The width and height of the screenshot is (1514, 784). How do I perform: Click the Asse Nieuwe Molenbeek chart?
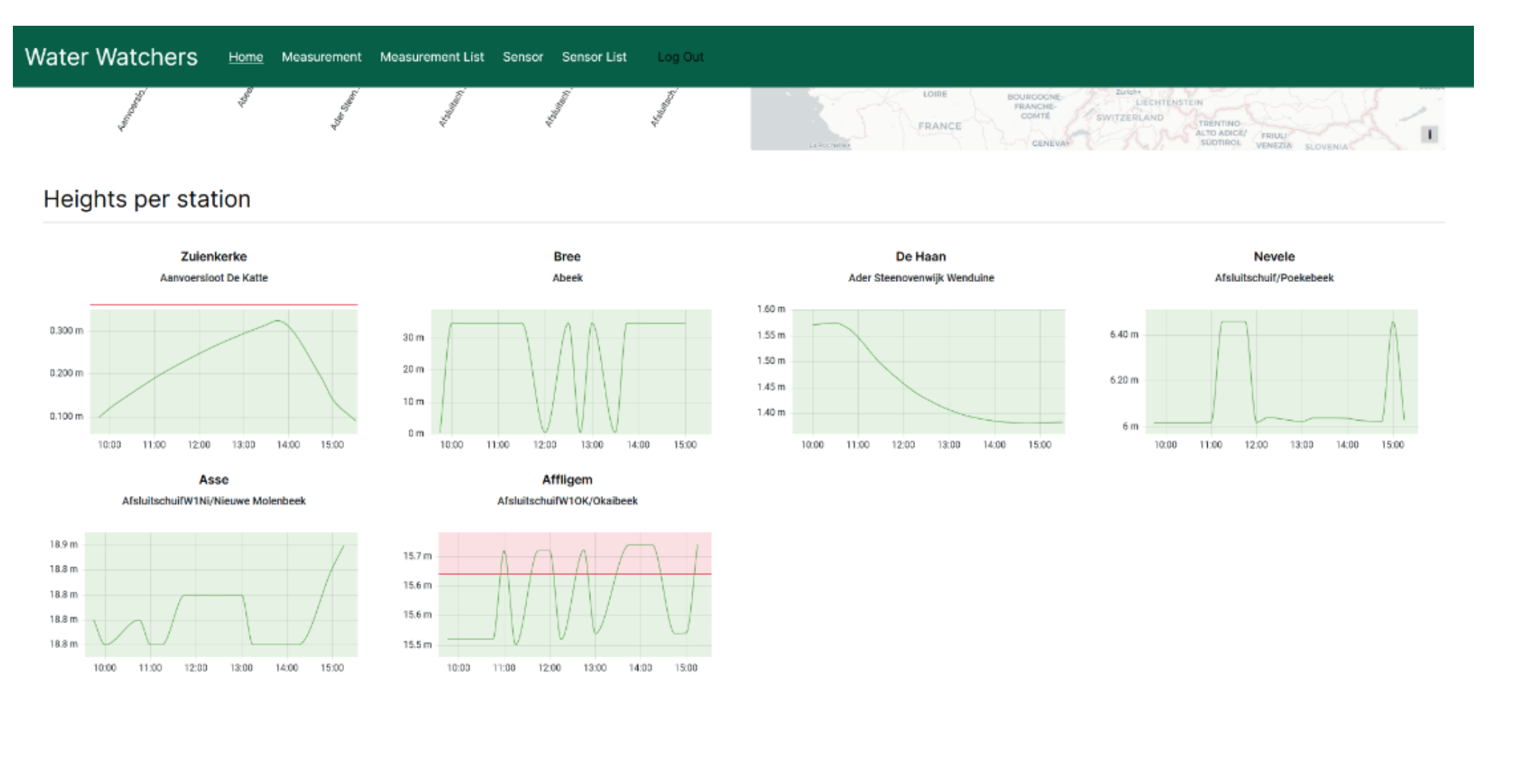point(220,594)
